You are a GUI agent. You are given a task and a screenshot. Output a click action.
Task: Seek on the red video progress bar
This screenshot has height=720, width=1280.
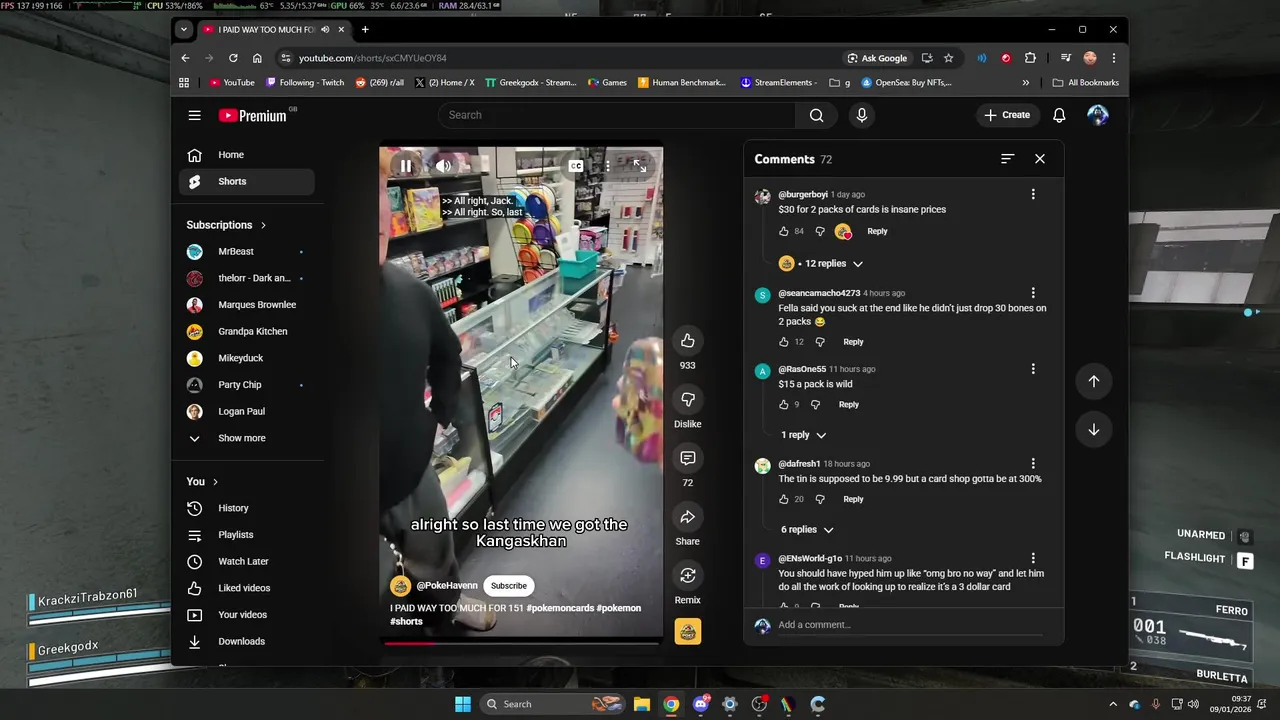(521, 643)
